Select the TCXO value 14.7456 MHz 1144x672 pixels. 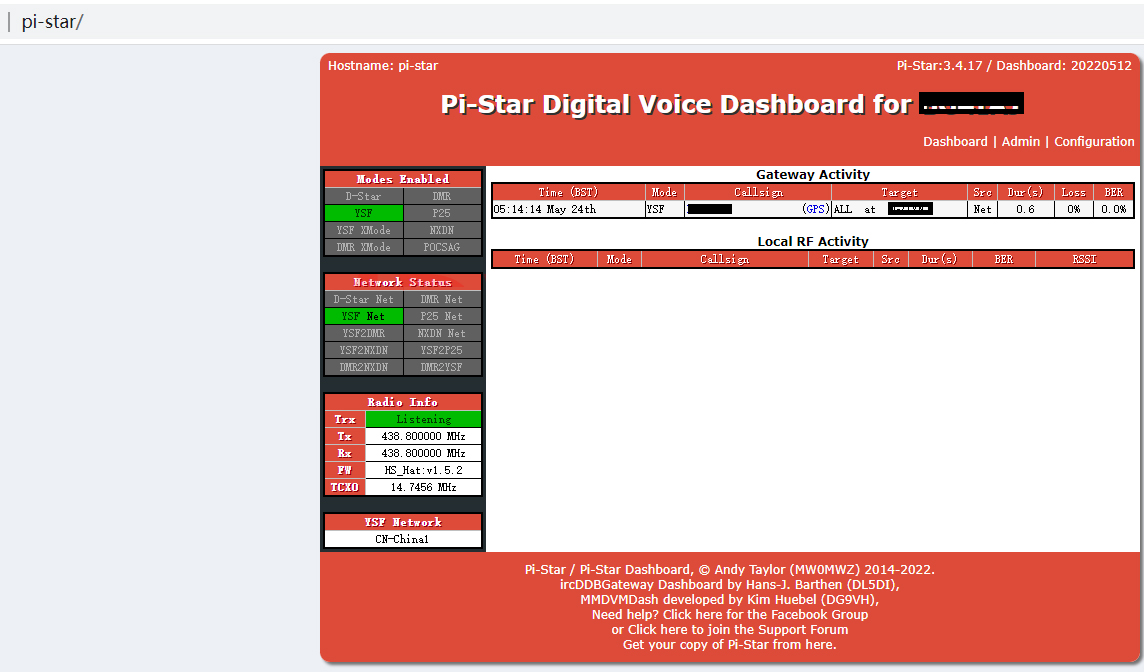click(423, 487)
